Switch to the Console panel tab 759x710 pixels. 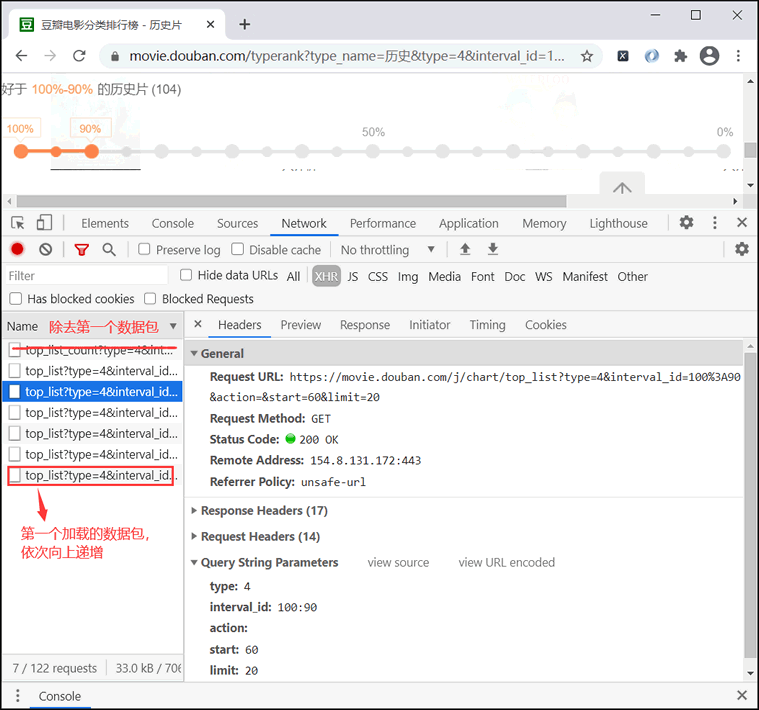[173, 223]
